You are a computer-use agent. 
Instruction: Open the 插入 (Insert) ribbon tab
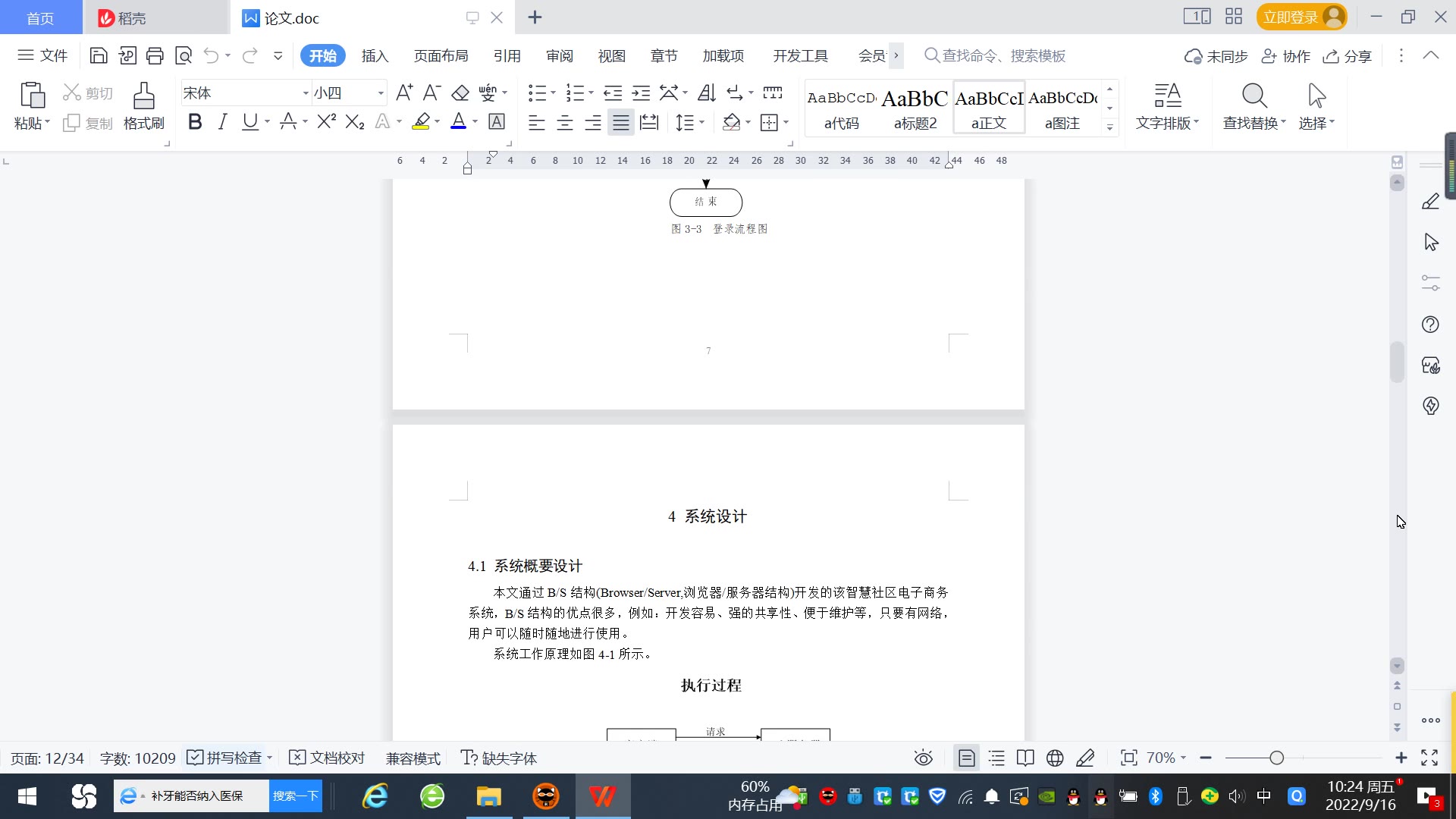point(375,55)
